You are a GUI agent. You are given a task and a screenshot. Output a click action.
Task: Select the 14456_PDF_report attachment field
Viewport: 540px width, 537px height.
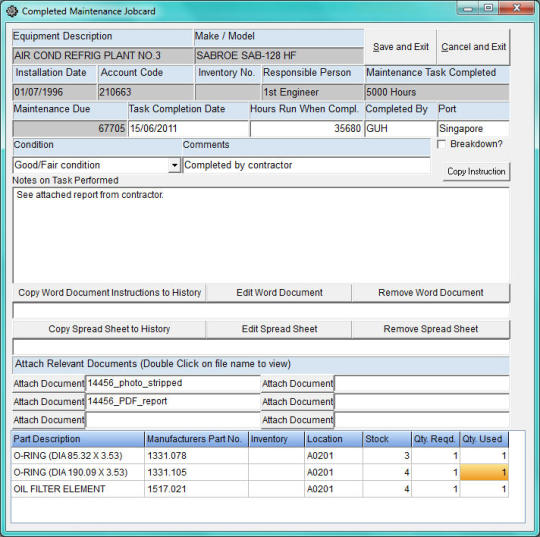(173, 402)
